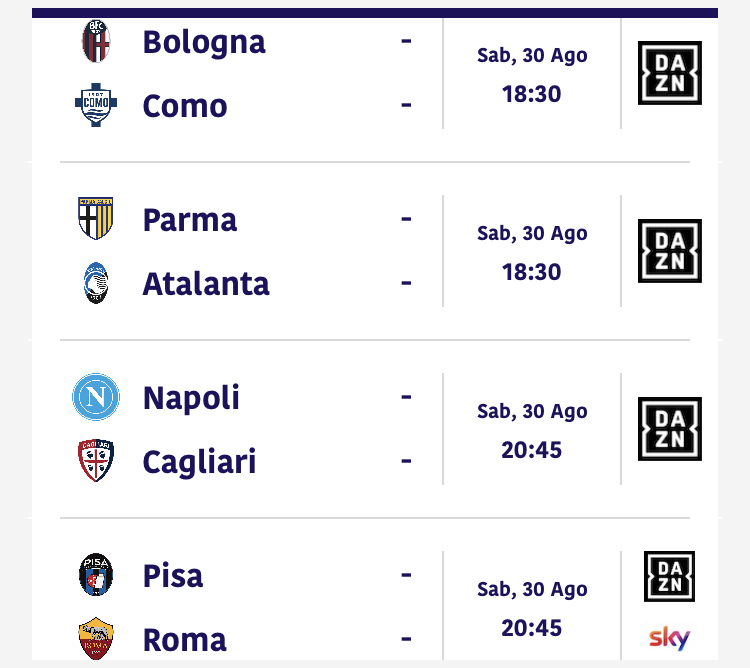Click the AS Roma crest
Image resolution: width=750 pixels, height=668 pixels.
tap(96, 638)
